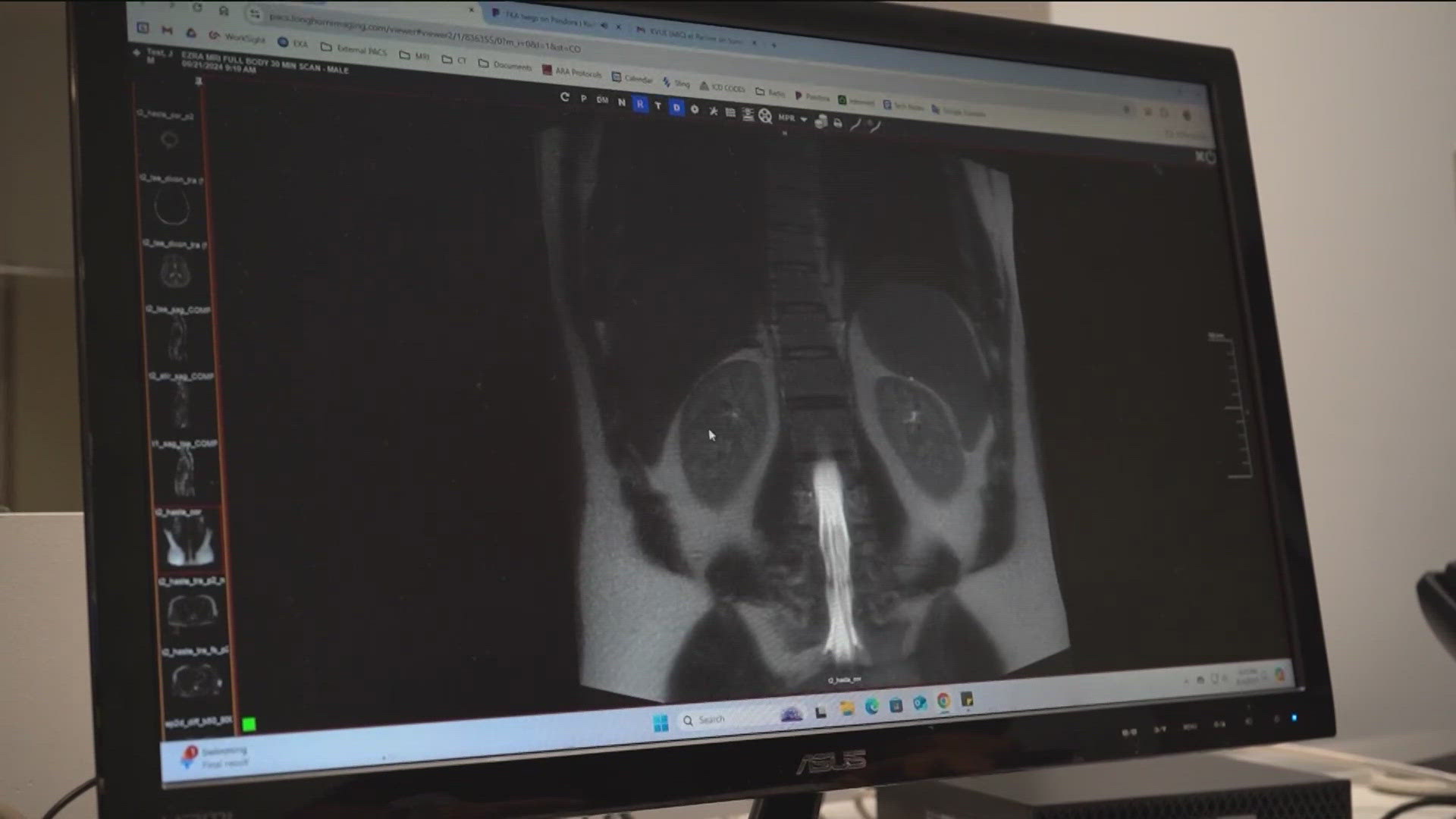Screen dimensions: 1456x819
Task: Click the tools wrench icon in viewer toolbar
Action: click(713, 111)
